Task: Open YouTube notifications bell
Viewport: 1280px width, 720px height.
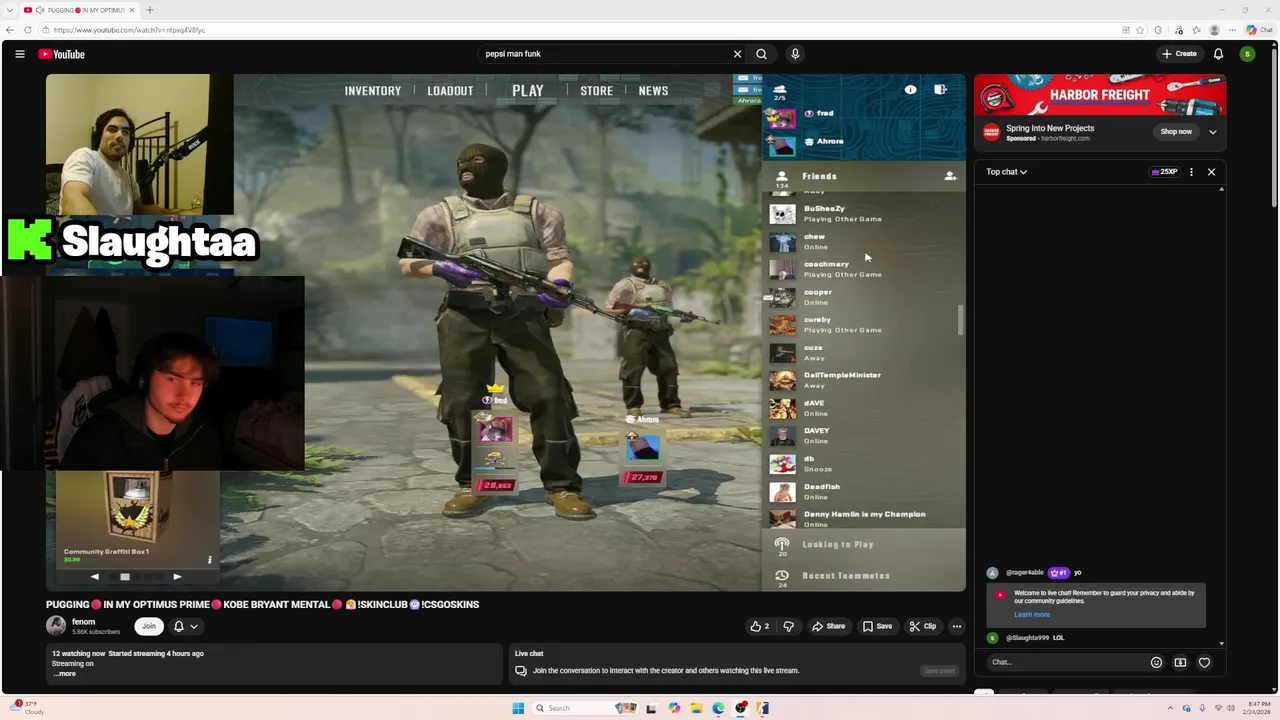Action: 1218,54
